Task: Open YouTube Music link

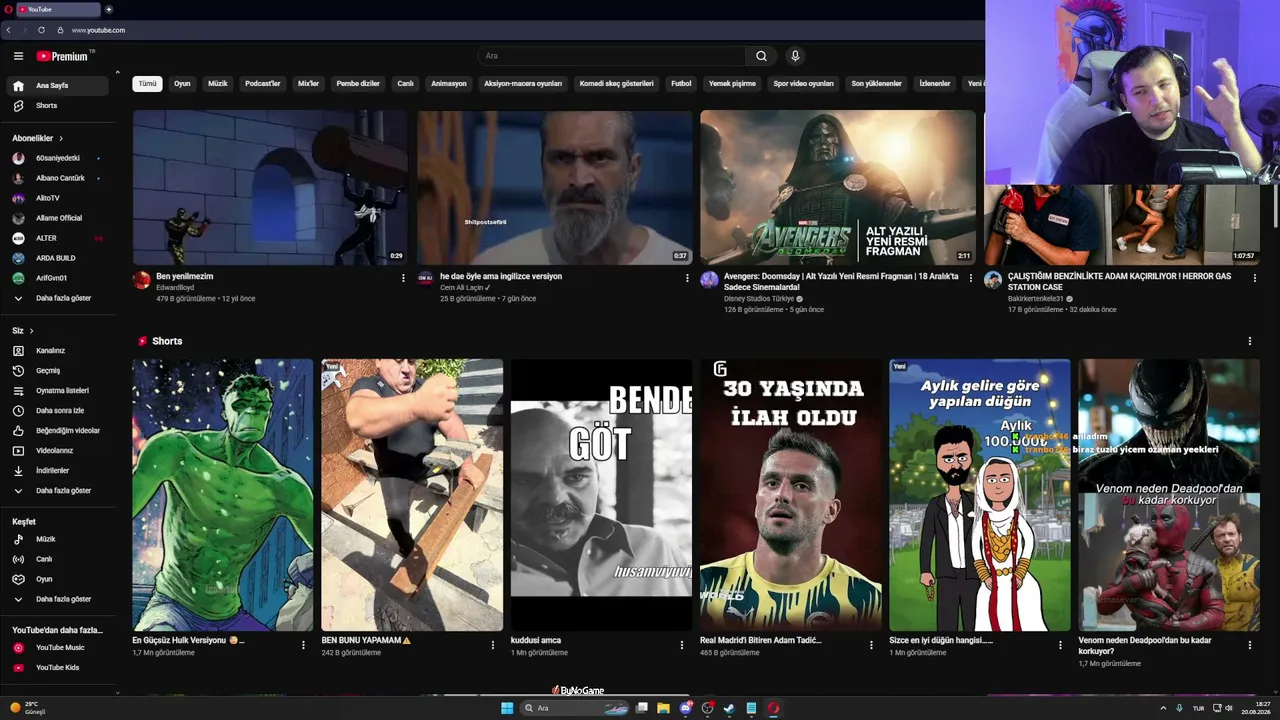Action: click(60, 648)
